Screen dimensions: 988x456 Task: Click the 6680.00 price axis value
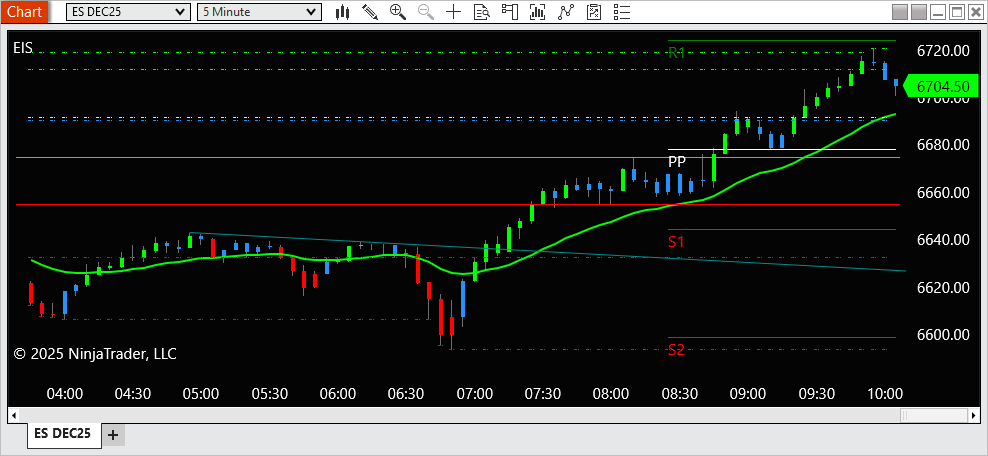pyautogui.click(x=943, y=145)
